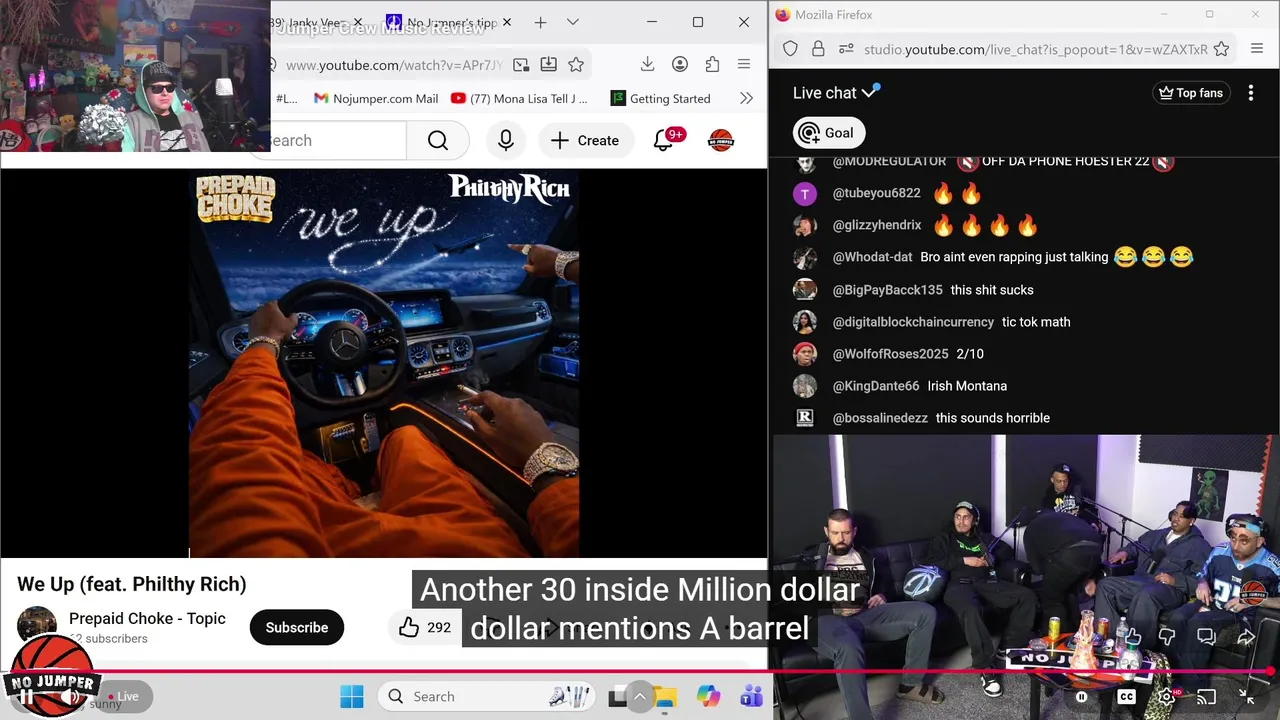Image resolution: width=1280 pixels, height=720 pixels.
Task: Click the @KingDante66 chat username
Action: (x=876, y=386)
